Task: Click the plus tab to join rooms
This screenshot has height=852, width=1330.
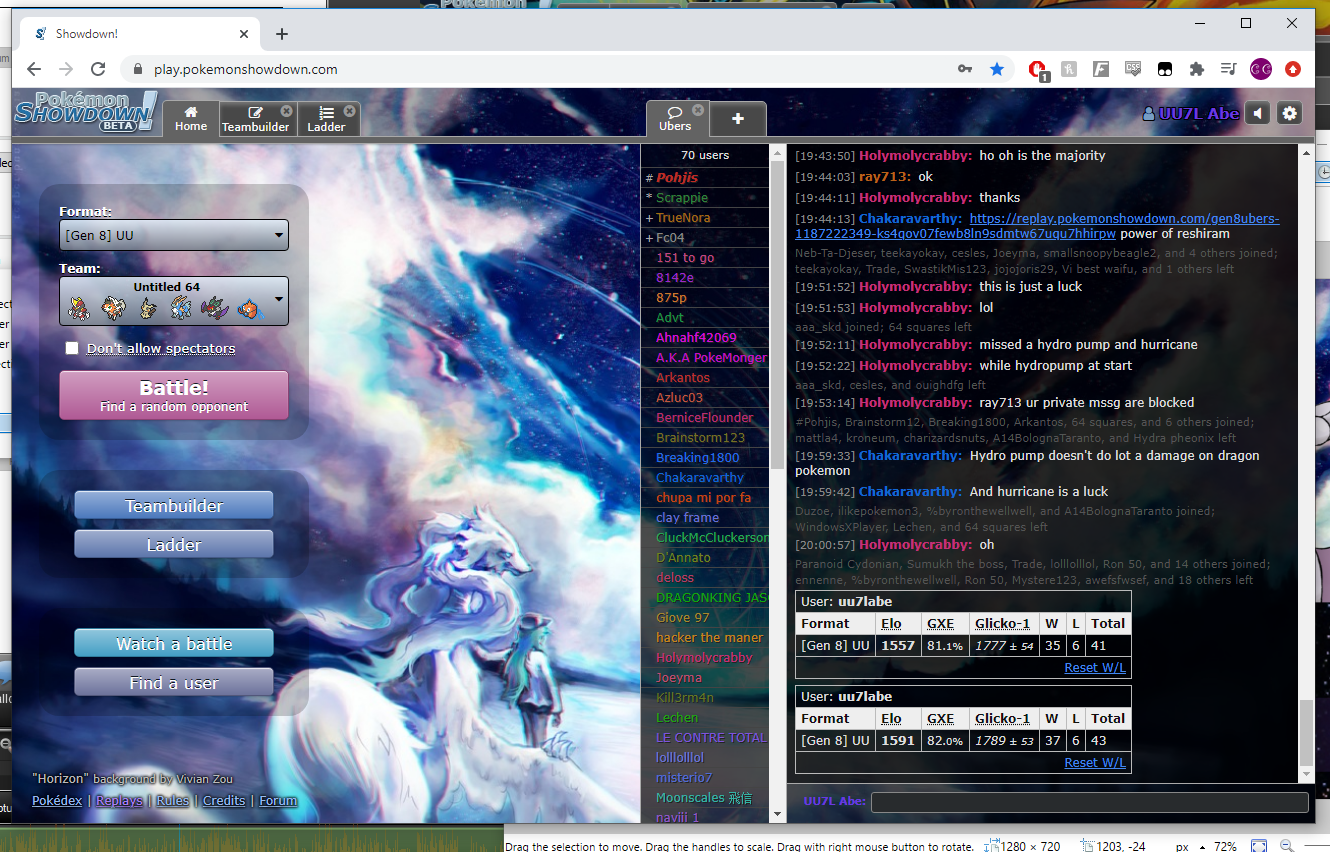Action: 738,119
